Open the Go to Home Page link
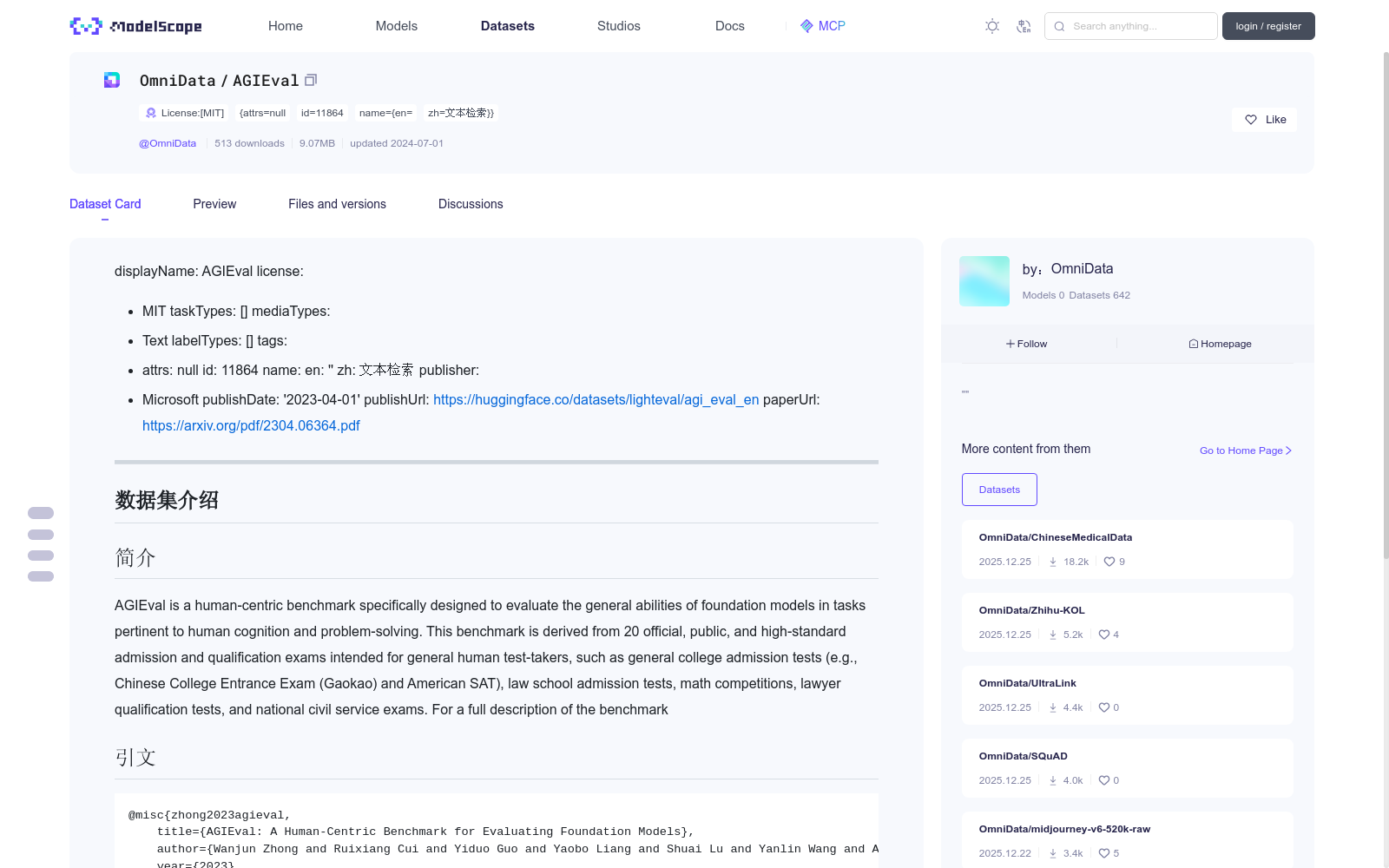The width and height of the screenshot is (1389, 868). tap(1246, 450)
